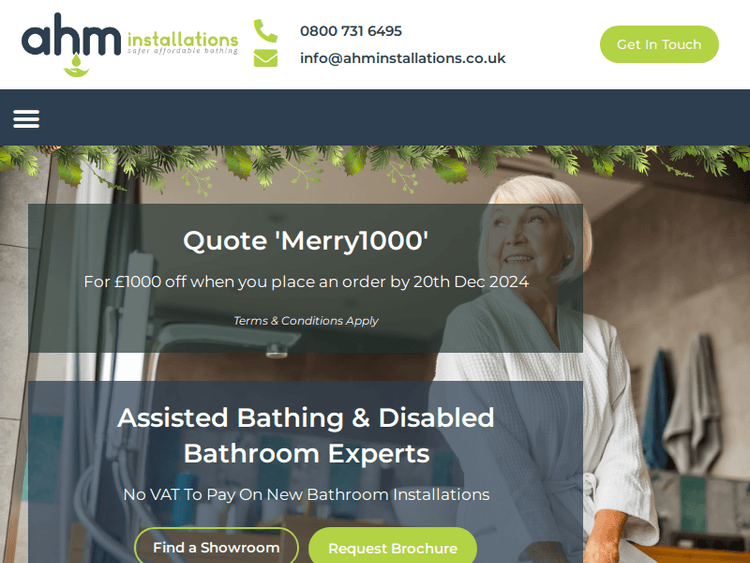This screenshot has height=563, width=750.
Task: Click the water drop hand logo icon
Action: (76, 66)
